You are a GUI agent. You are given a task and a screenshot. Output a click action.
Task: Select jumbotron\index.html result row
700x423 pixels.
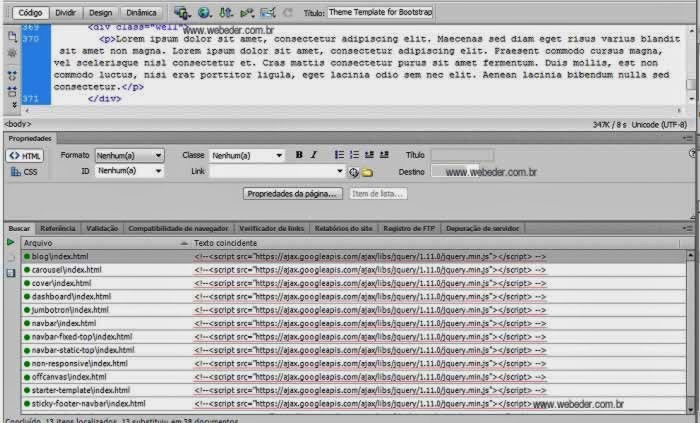coord(353,310)
